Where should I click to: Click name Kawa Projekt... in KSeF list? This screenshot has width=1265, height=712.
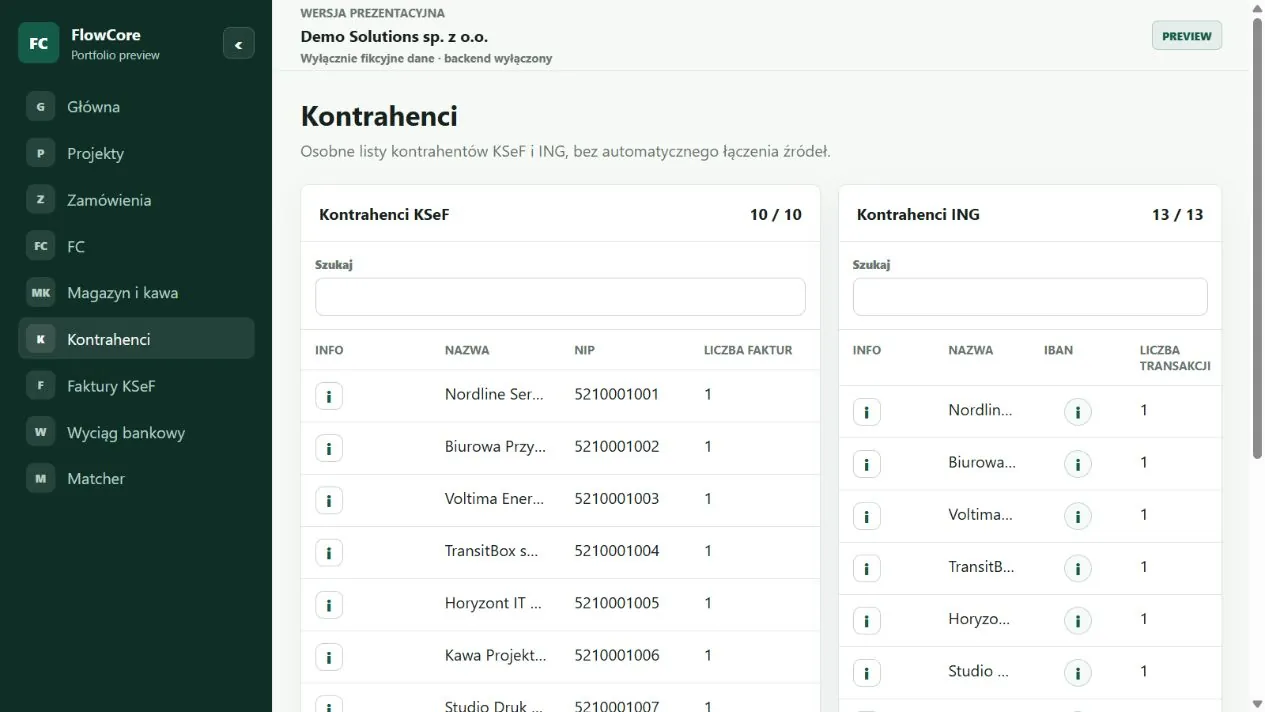coord(496,655)
